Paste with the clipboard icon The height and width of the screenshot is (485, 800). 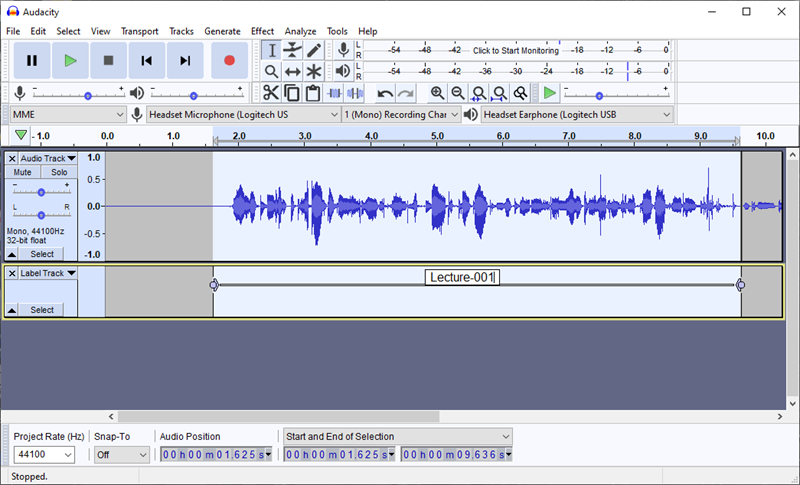click(x=313, y=93)
